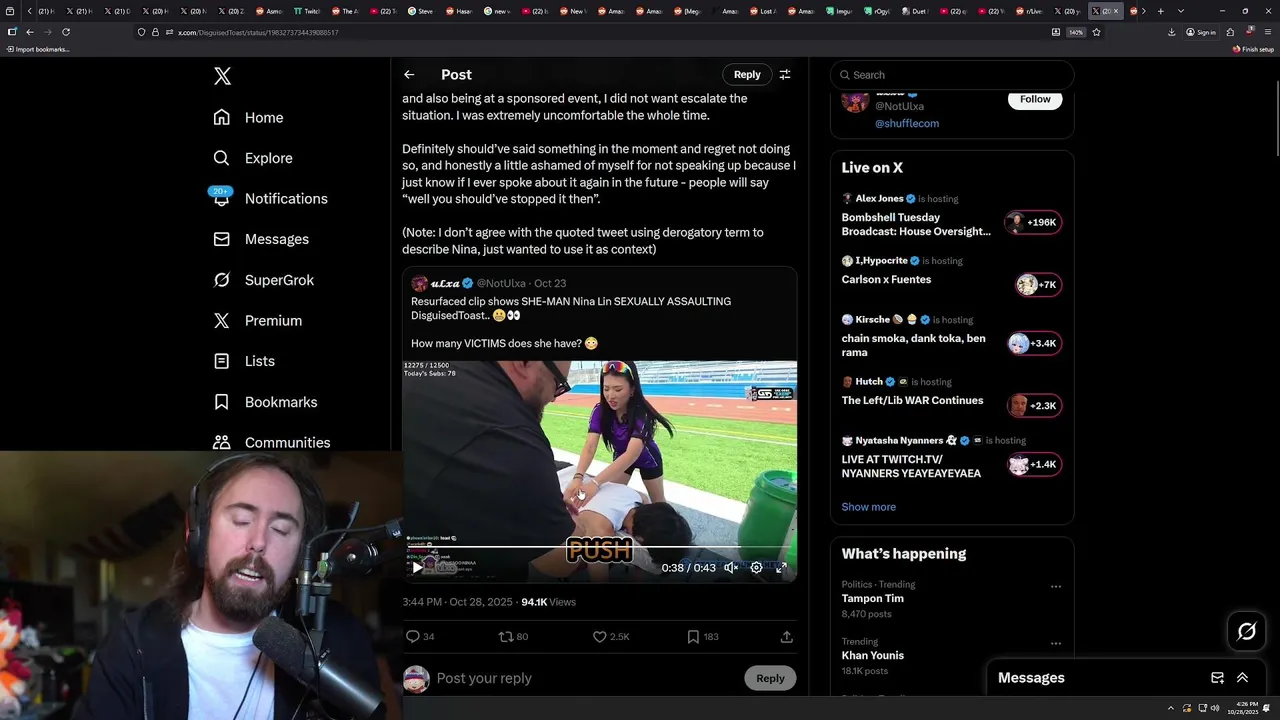Screen dimensions: 1280x720
Task: Reload the browser page
Action: tap(66, 32)
